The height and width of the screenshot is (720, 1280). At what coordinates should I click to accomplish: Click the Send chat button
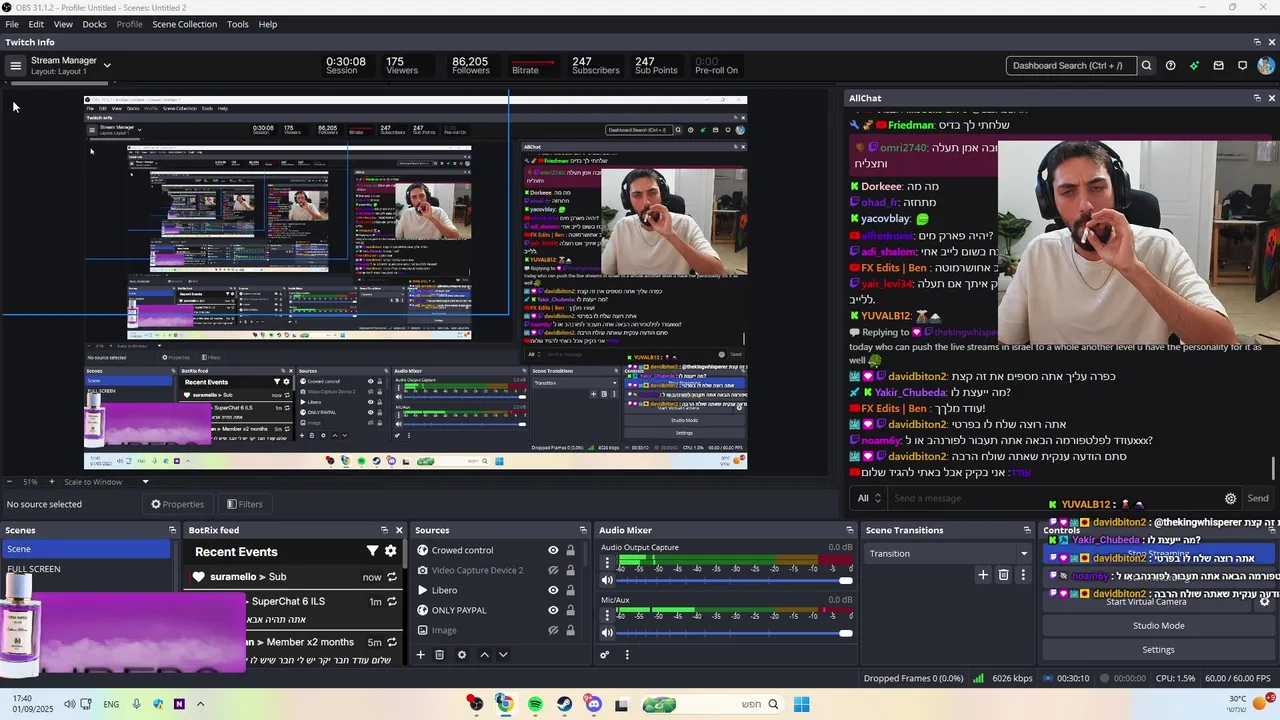(x=1258, y=498)
